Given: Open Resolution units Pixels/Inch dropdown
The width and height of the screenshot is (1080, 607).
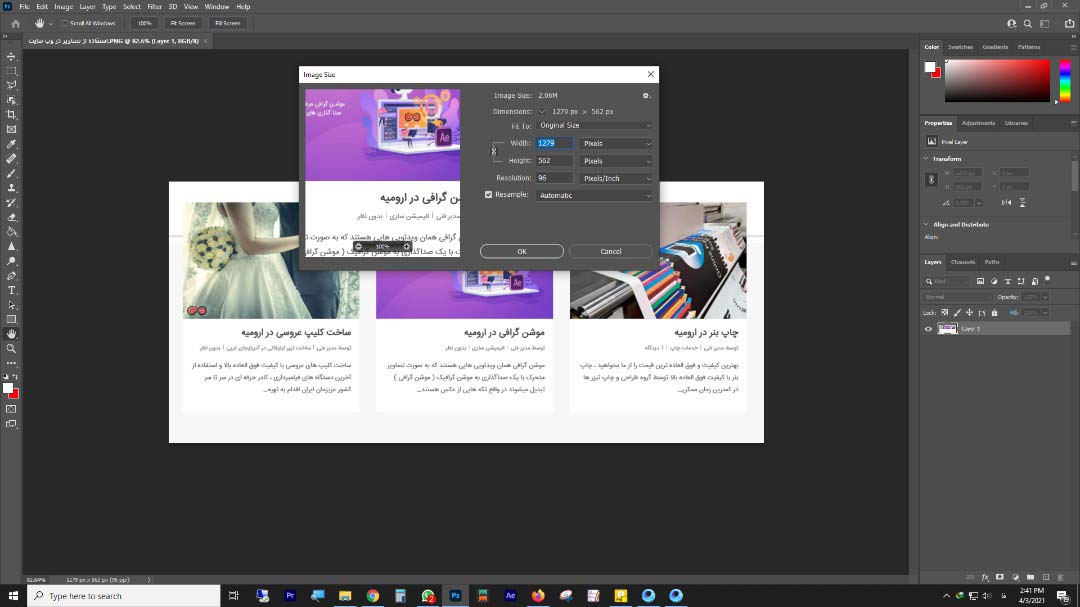Looking at the screenshot, I should click(x=616, y=178).
